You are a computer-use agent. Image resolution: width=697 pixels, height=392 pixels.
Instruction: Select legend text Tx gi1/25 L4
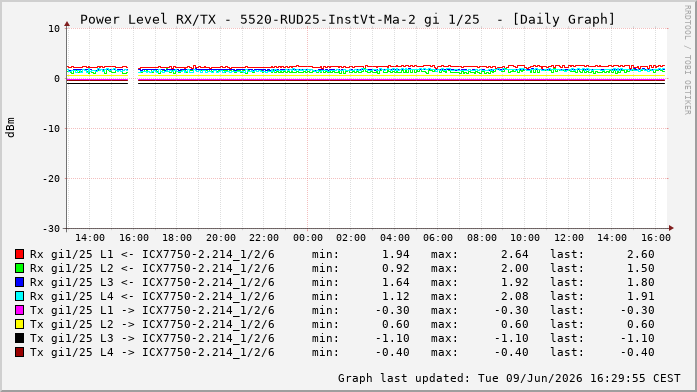tap(72, 352)
